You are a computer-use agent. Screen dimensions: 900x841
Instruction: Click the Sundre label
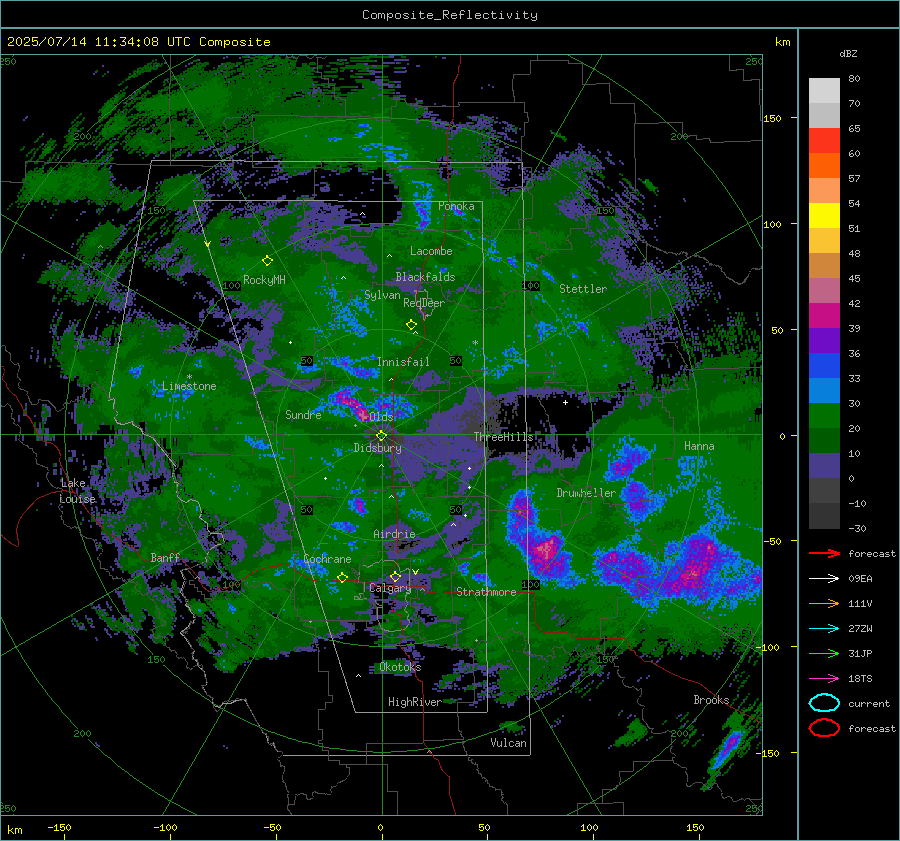tap(303, 415)
